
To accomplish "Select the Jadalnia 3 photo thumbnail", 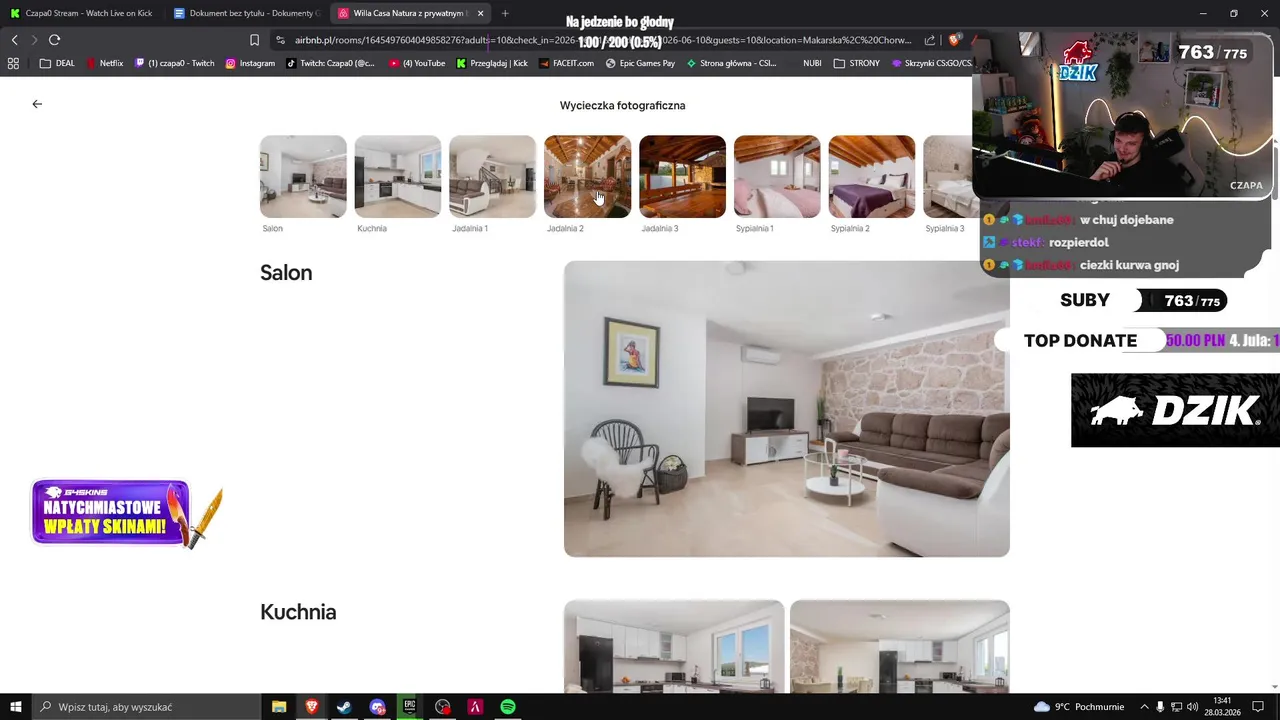I will click(x=682, y=176).
